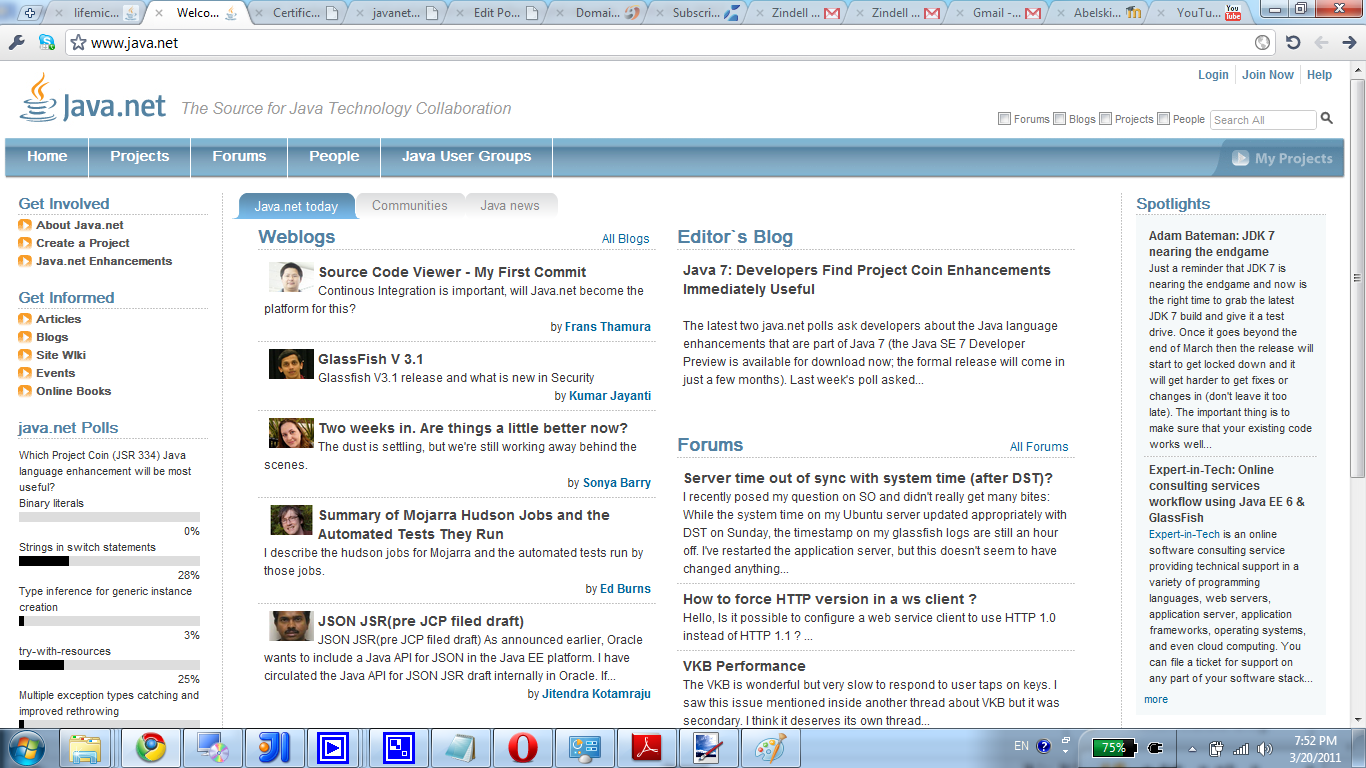This screenshot has height=768, width=1366.
Task: Open a new browser tab with plus button
Action: [30, 13]
